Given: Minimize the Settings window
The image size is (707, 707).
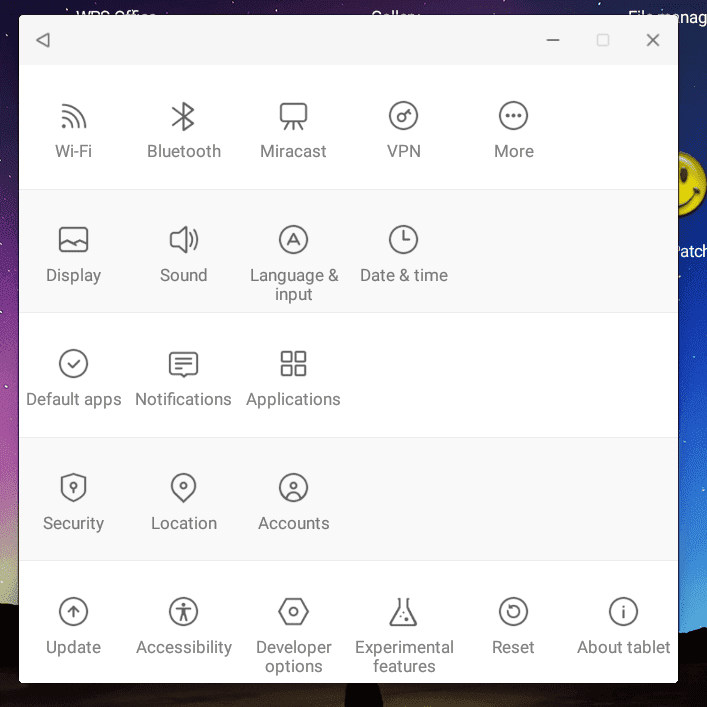Looking at the screenshot, I should 553,40.
